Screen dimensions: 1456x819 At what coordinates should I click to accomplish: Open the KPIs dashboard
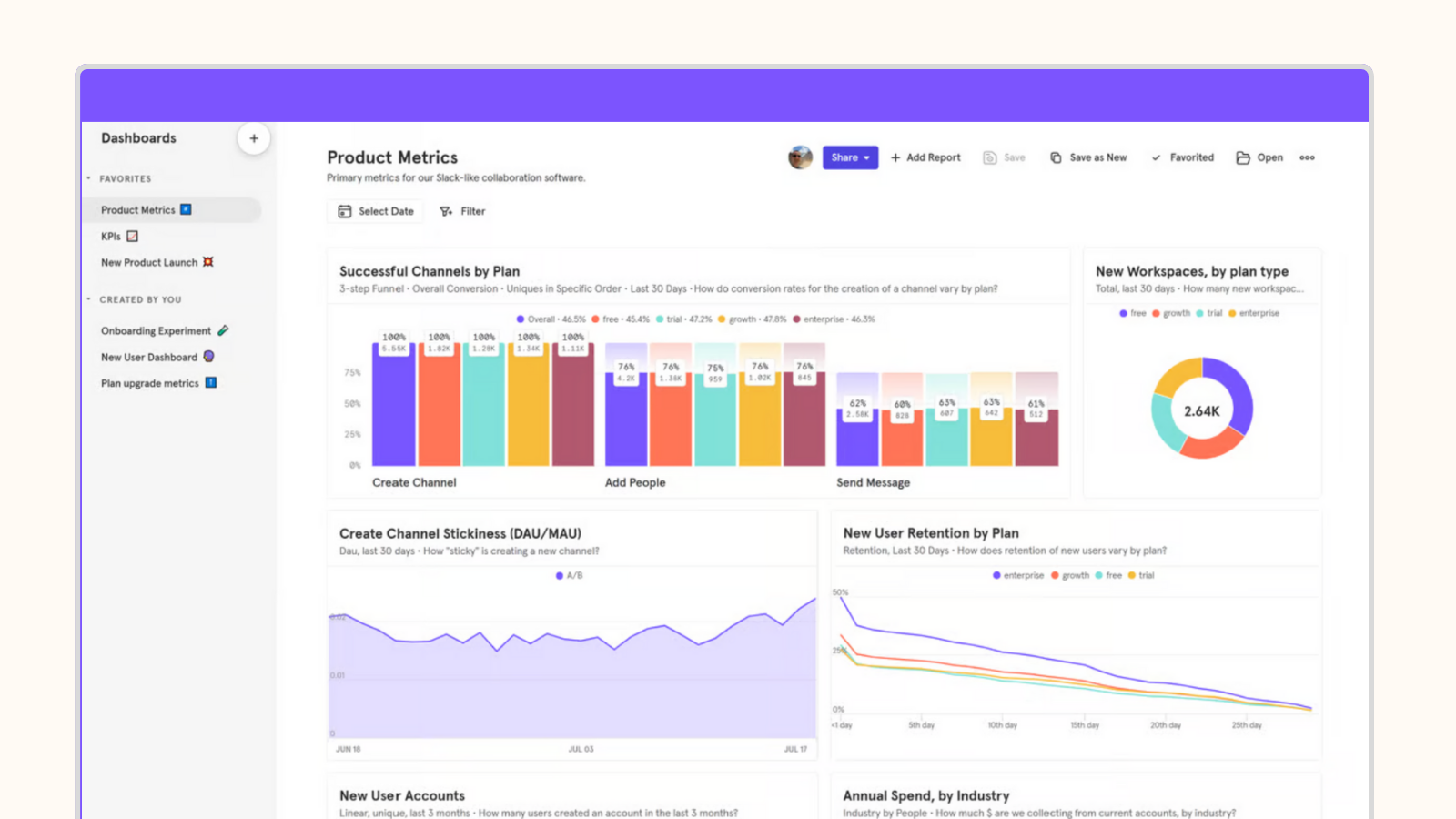(110, 236)
